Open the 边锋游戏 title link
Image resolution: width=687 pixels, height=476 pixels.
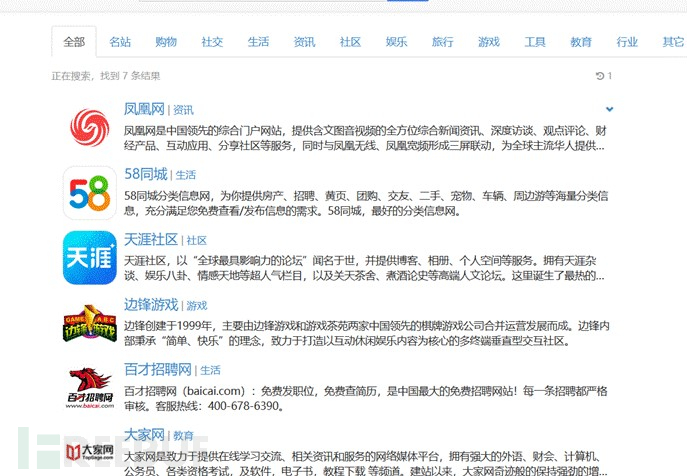click(151, 304)
